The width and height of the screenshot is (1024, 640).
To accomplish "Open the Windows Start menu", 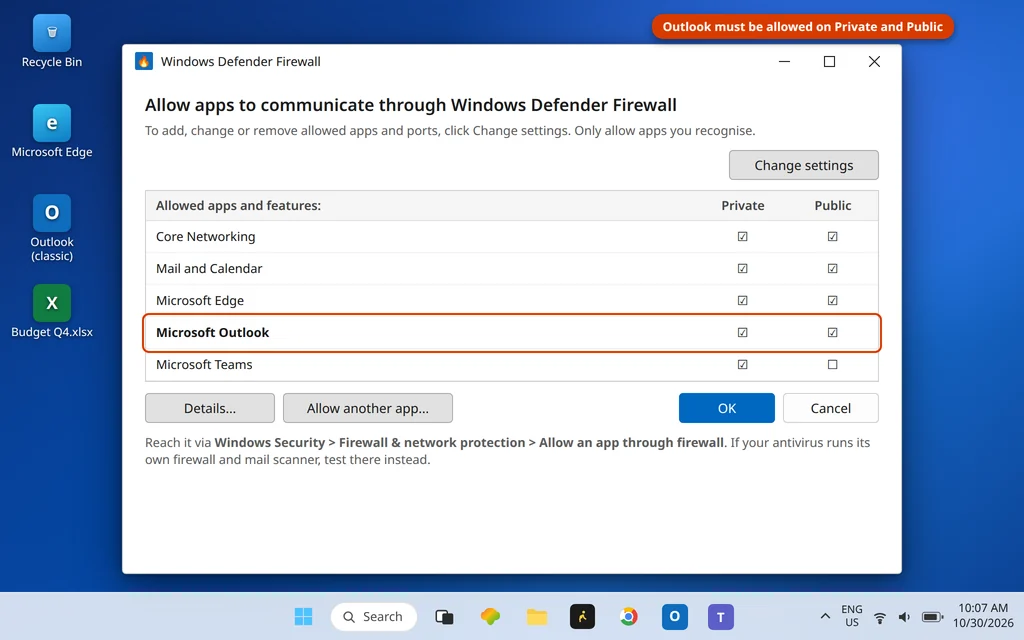I will (303, 616).
